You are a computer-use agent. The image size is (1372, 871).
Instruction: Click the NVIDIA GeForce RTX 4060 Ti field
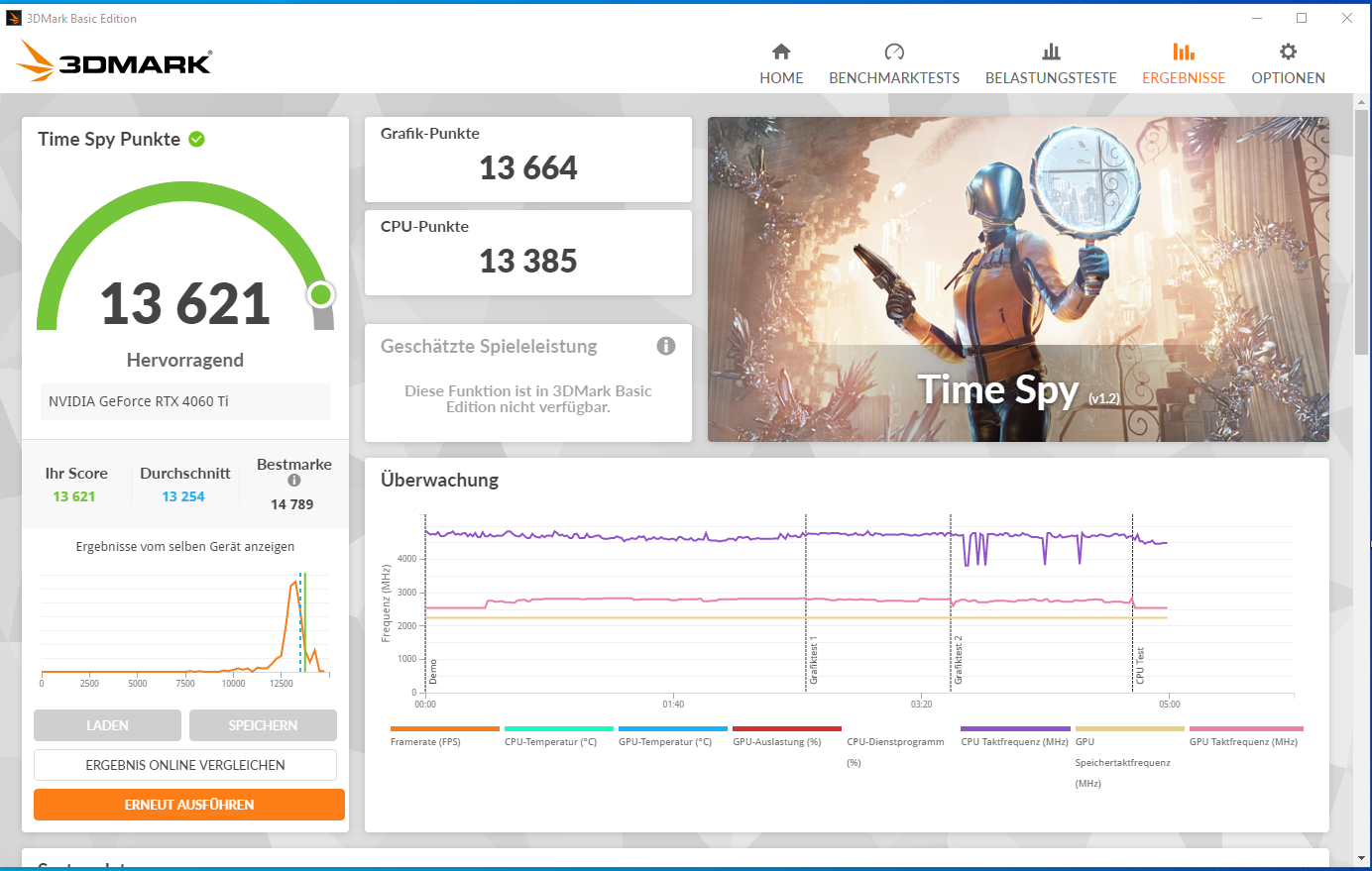(x=185, y=401)
